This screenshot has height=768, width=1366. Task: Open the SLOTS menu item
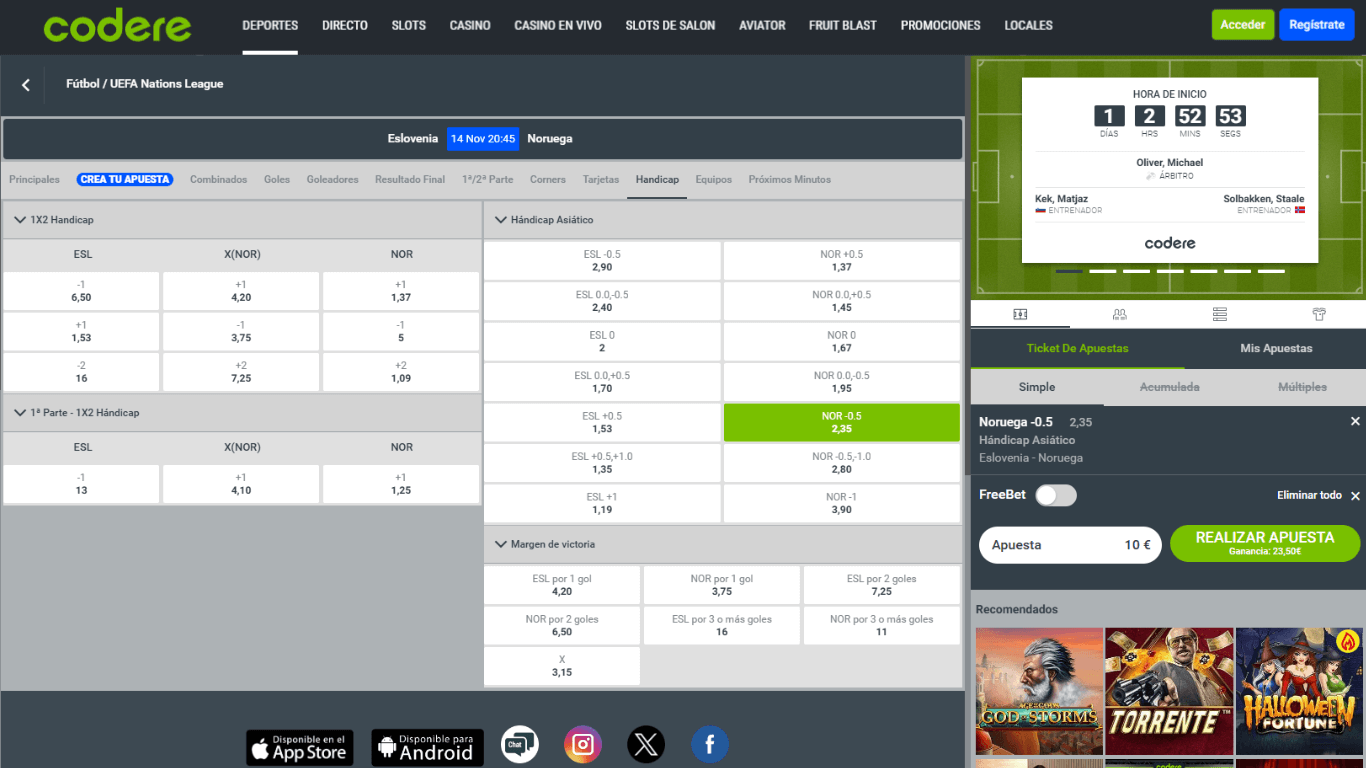tap(409, 26)
